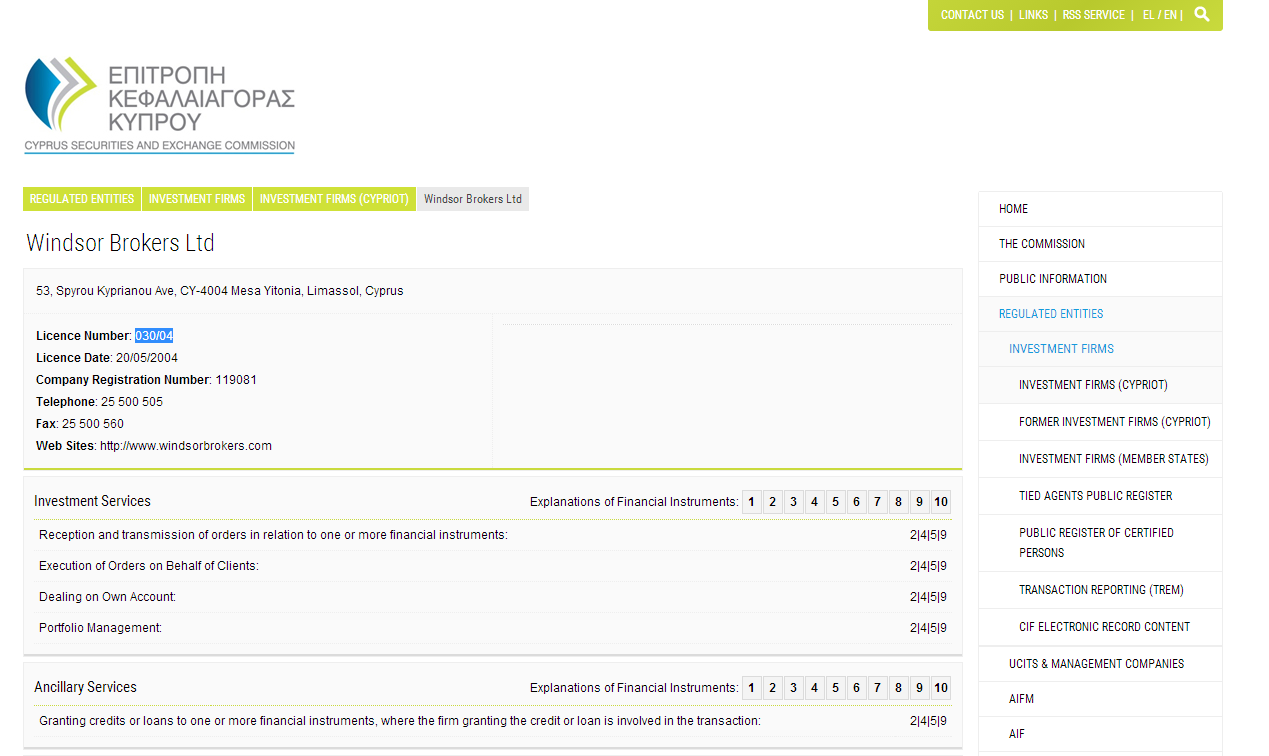Select company registration number 119081

(x=236, y=380)
